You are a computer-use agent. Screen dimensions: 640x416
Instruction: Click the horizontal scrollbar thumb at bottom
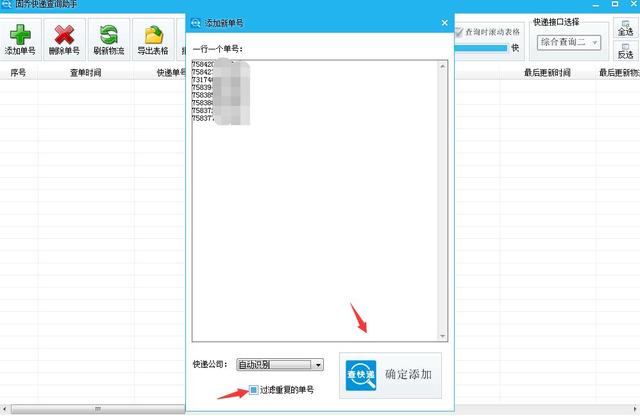pos(98,409)
